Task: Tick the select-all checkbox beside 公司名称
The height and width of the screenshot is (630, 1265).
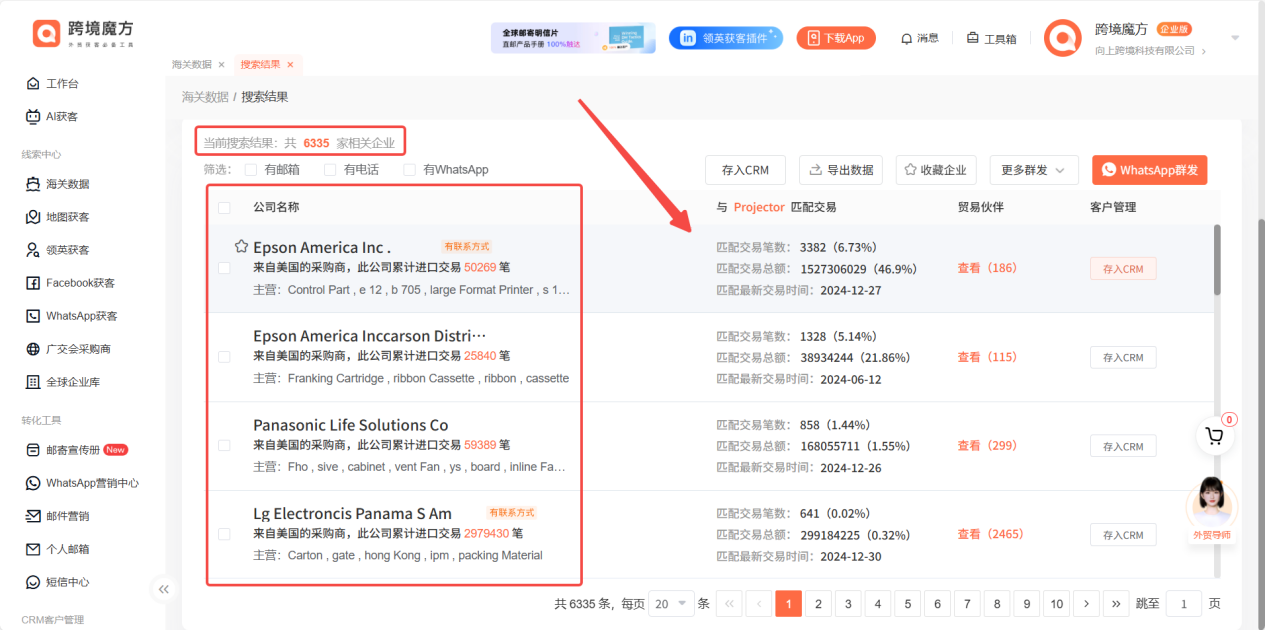Action: pos(224,208)
